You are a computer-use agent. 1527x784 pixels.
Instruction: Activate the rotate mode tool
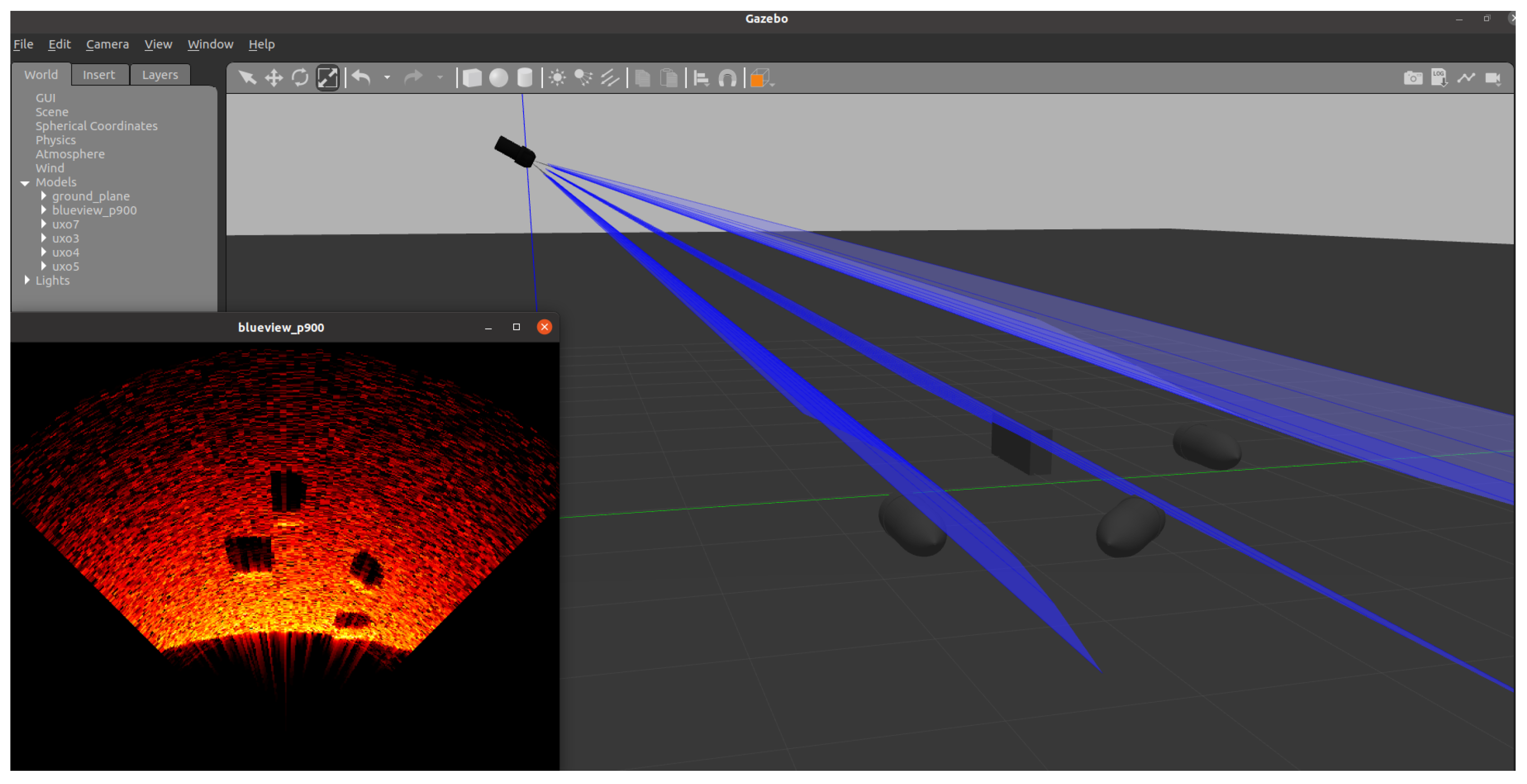point(300,78)
